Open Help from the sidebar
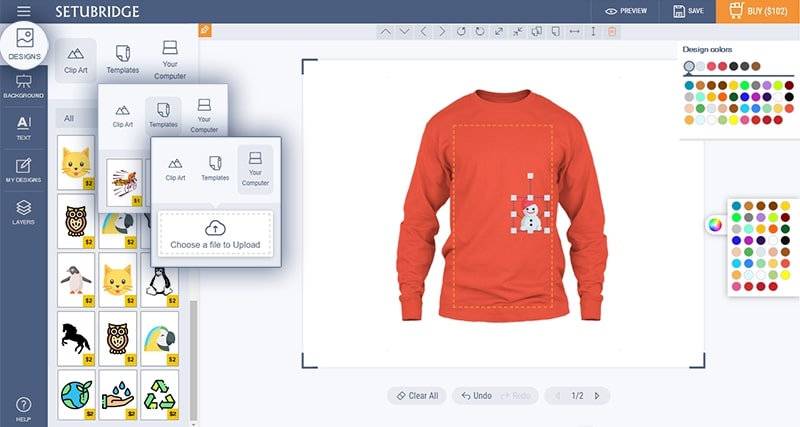This screenshot has height=427, width=800. [x=23, y=409]
